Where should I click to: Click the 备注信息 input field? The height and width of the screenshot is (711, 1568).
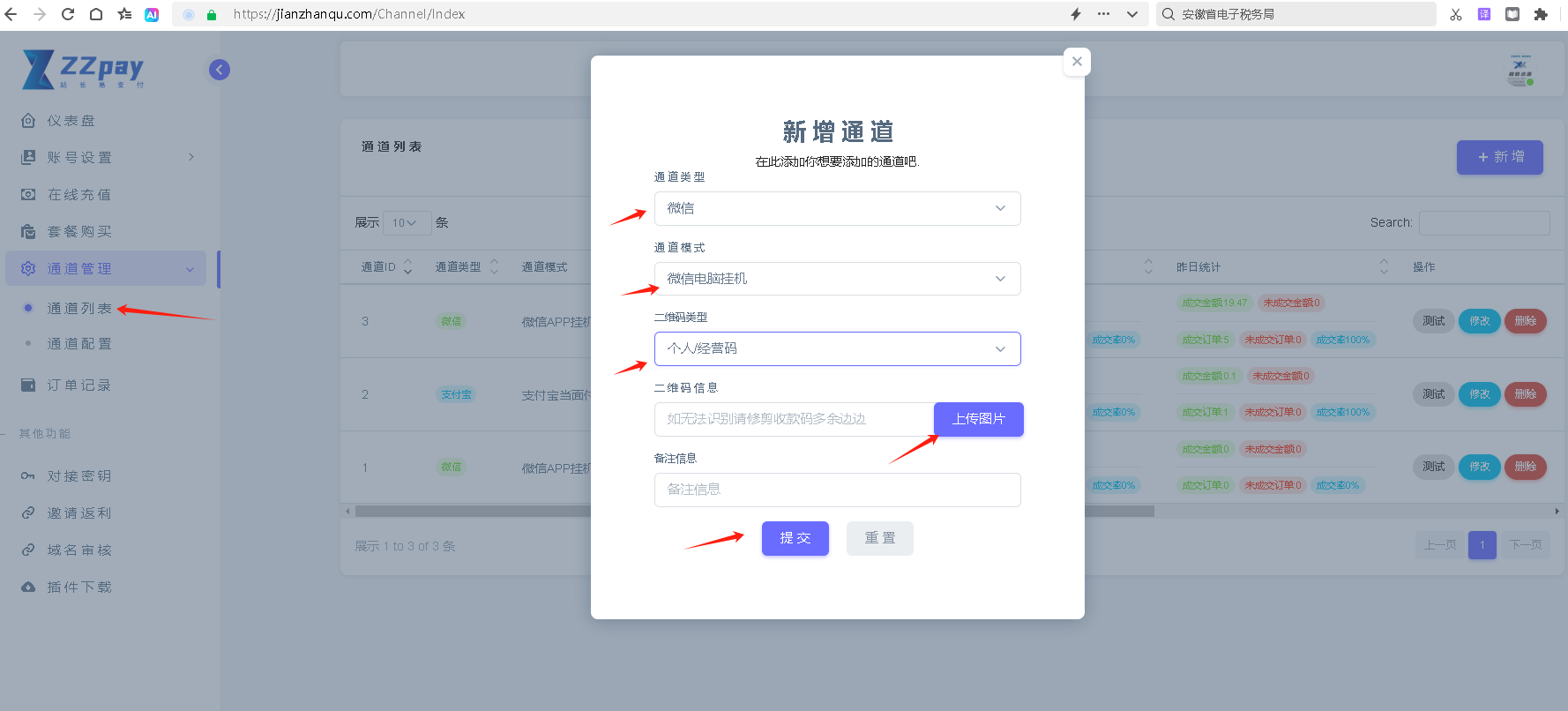click(838, 490)
